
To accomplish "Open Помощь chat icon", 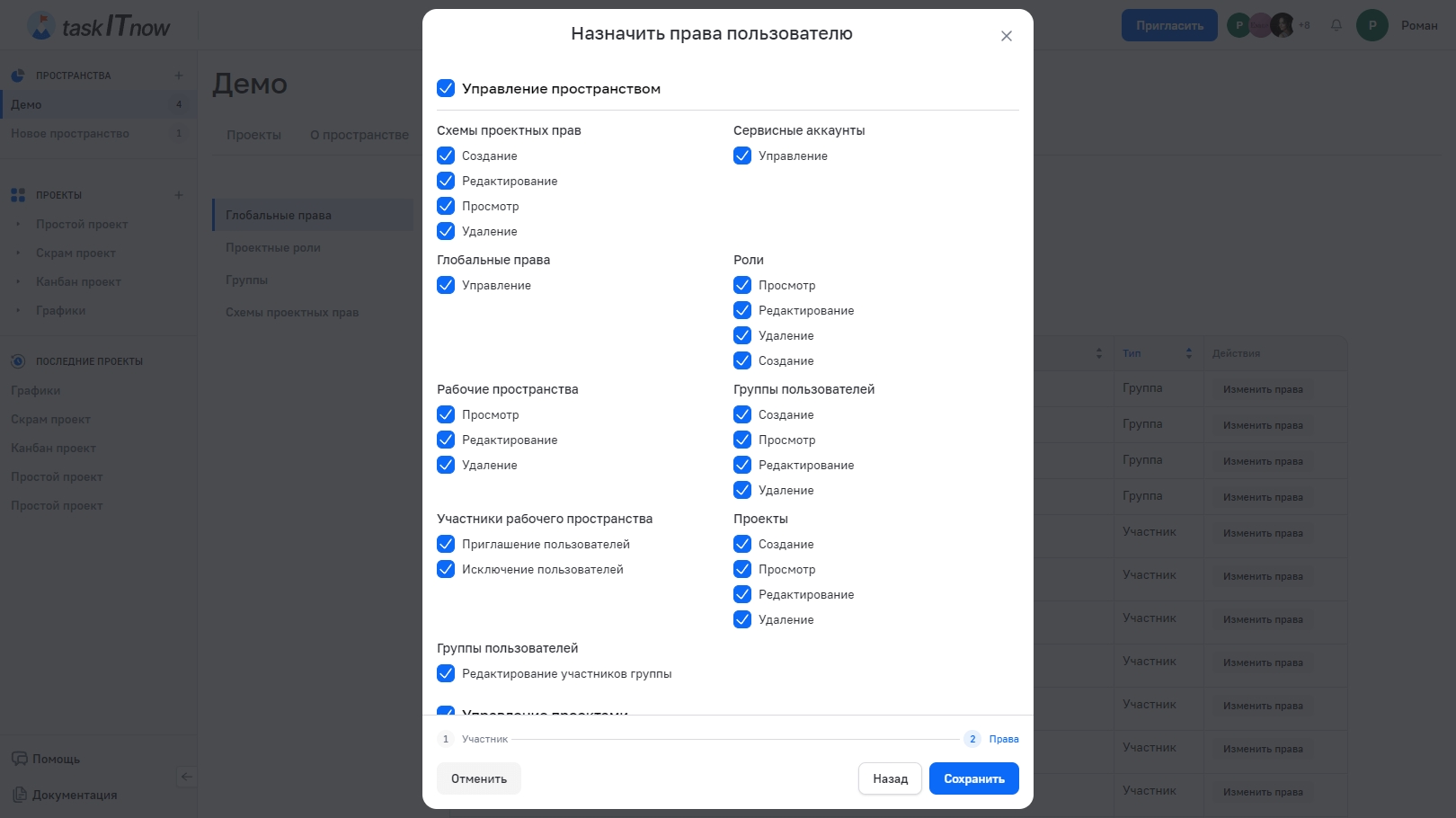I will (20, 759).
